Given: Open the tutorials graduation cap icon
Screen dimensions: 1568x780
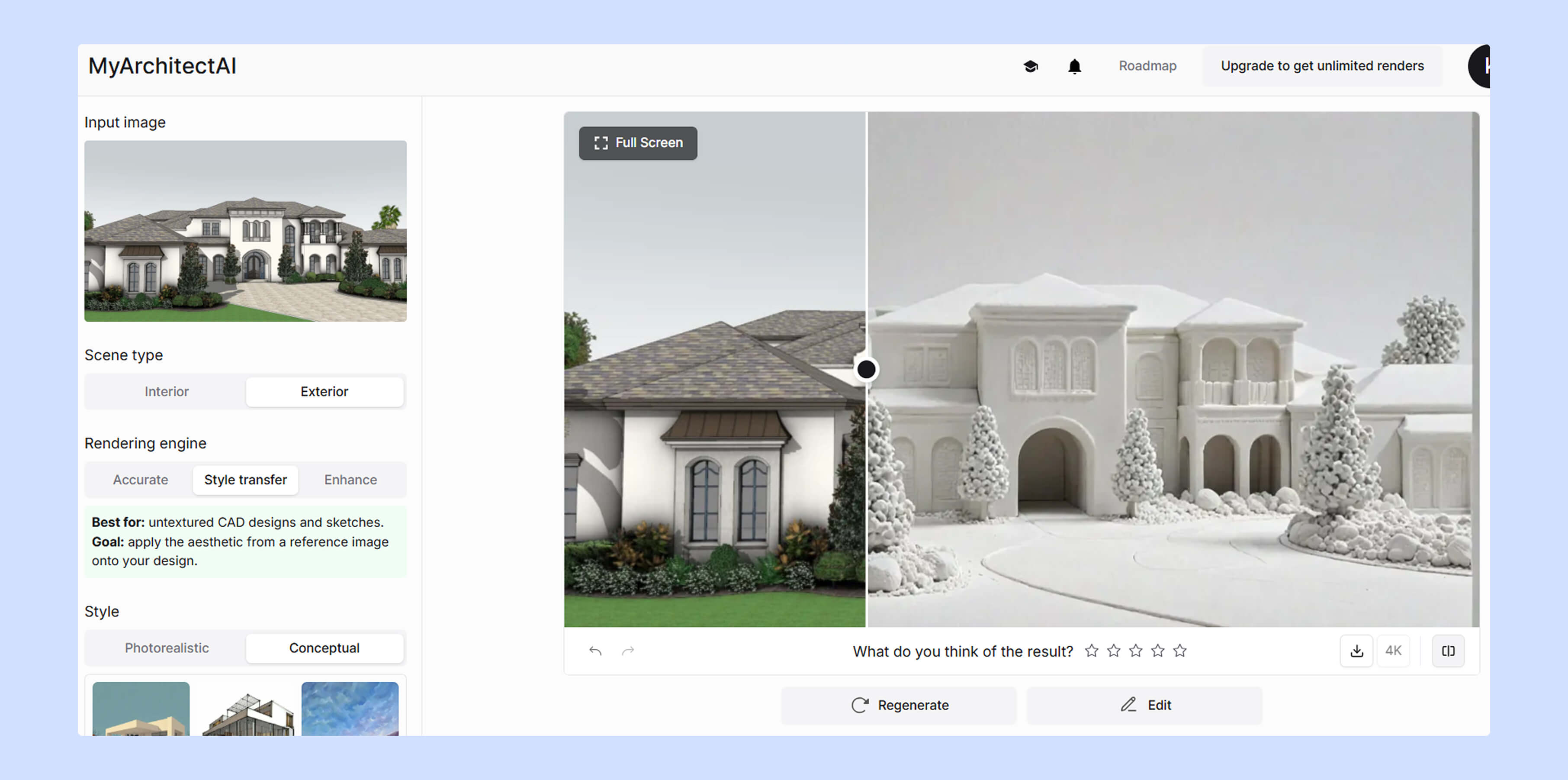Looking at the screenshot, I should [1030, 66].
